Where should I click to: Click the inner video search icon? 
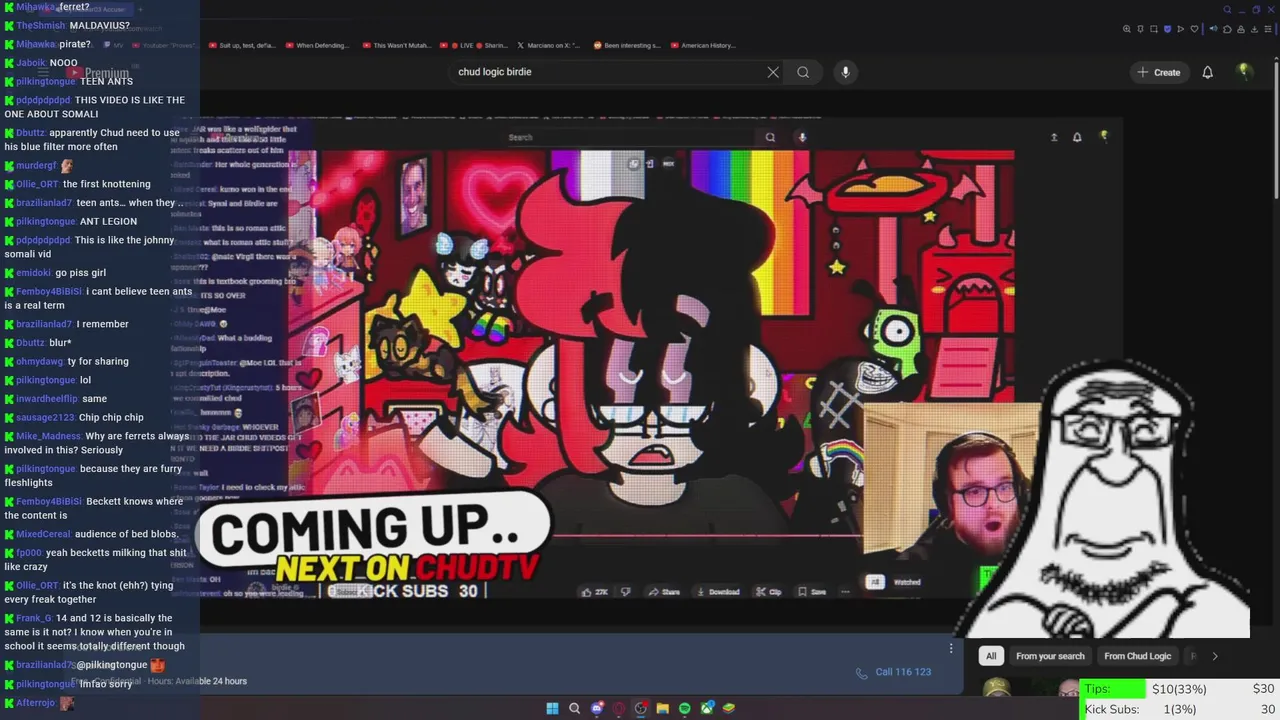[x=770, y=137]
